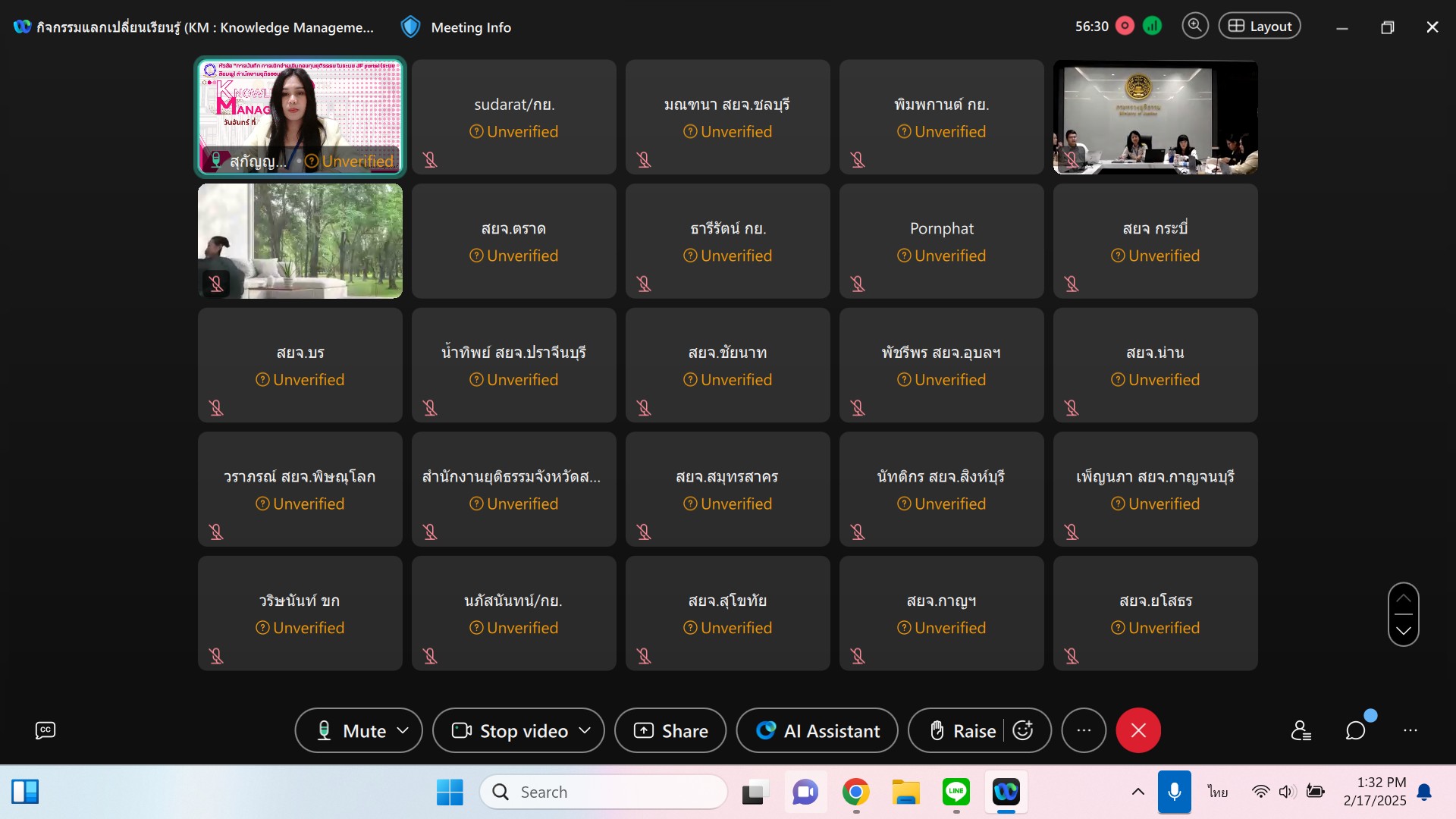Raise your hand
Viewport: 1456px width, 819px height.
[963, 730]
